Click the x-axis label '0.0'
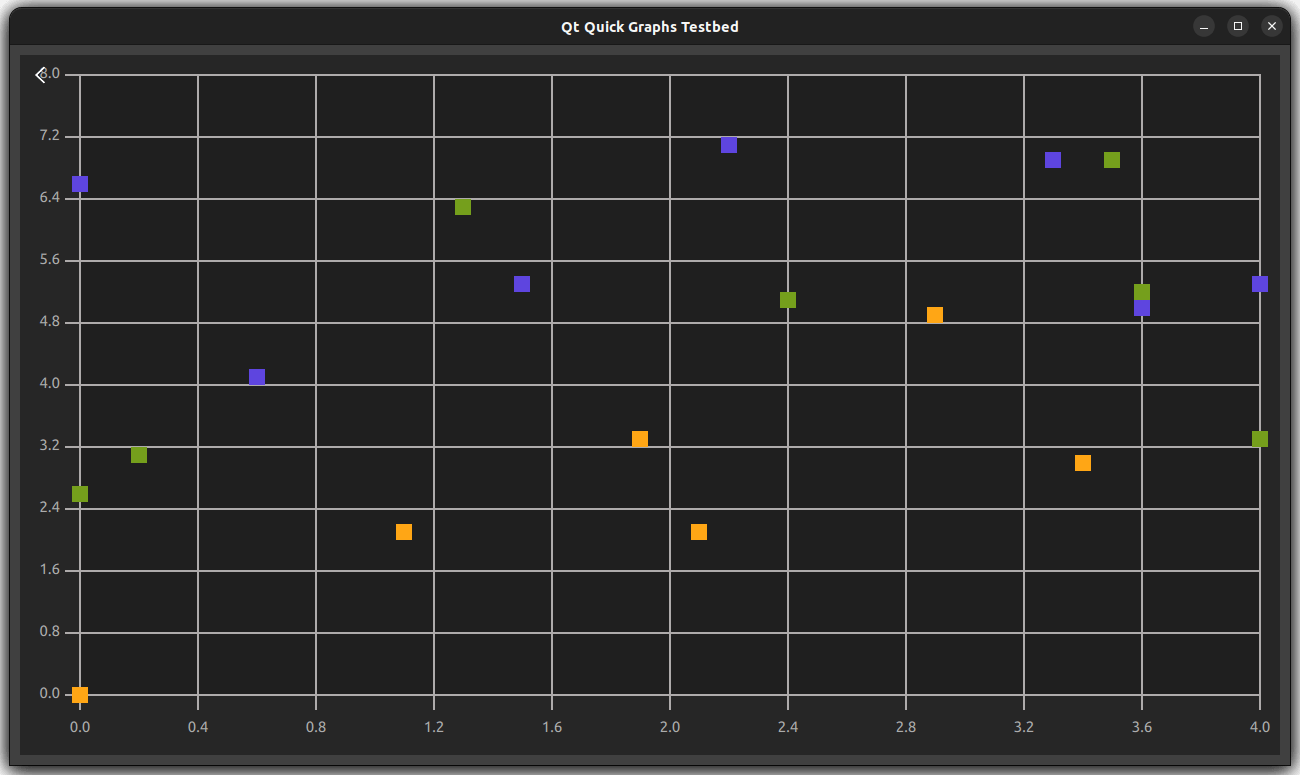Viewport: 1300px width, 775px height. point(80,727)
